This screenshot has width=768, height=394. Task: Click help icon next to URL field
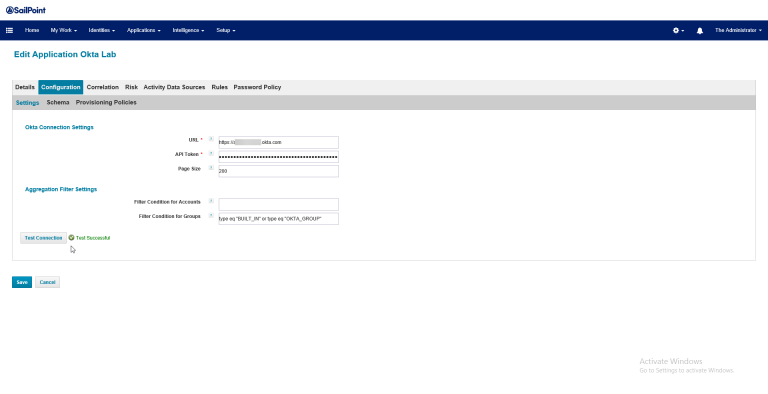(211, 139)
